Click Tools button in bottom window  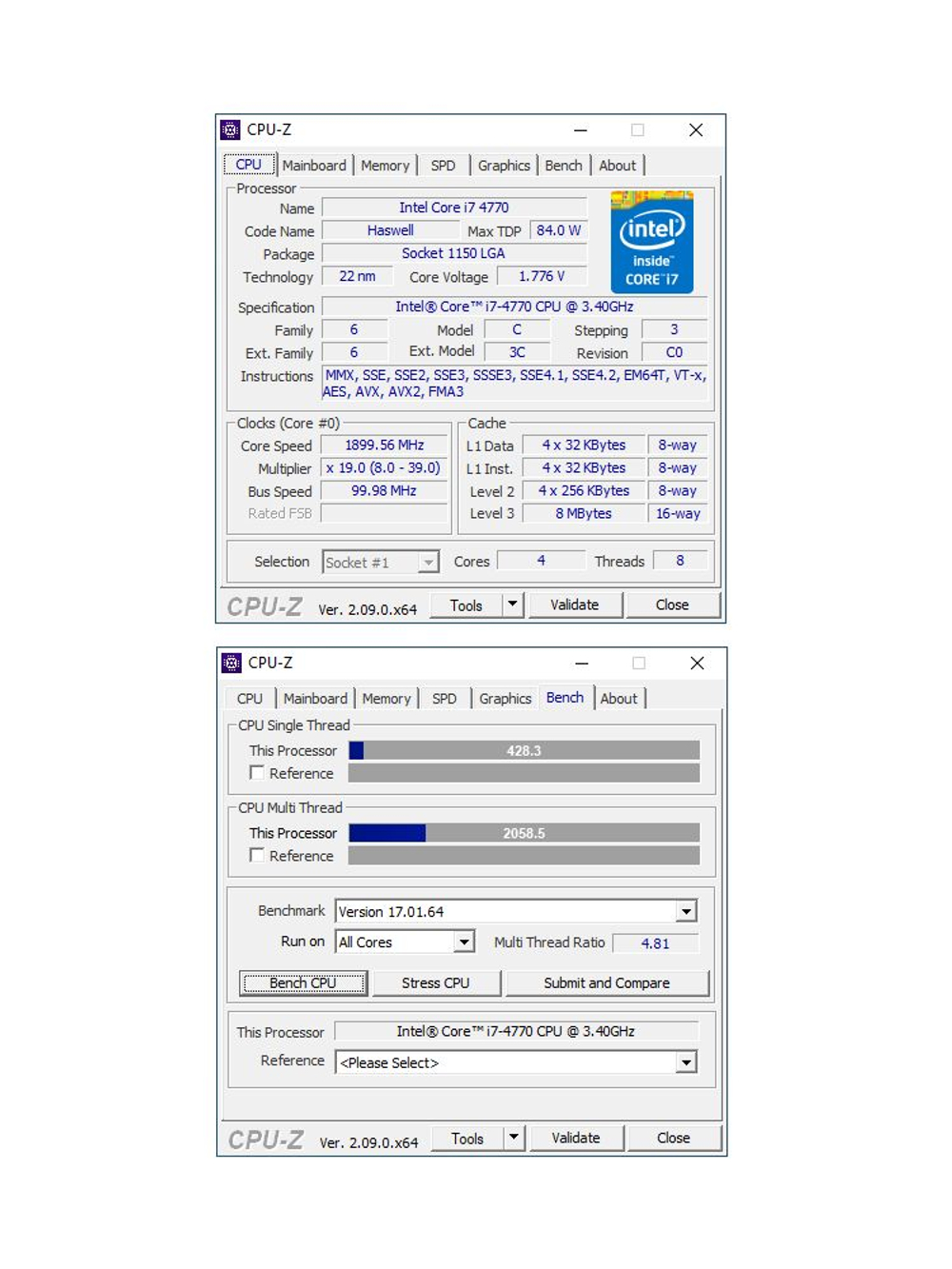(467, 1139)
